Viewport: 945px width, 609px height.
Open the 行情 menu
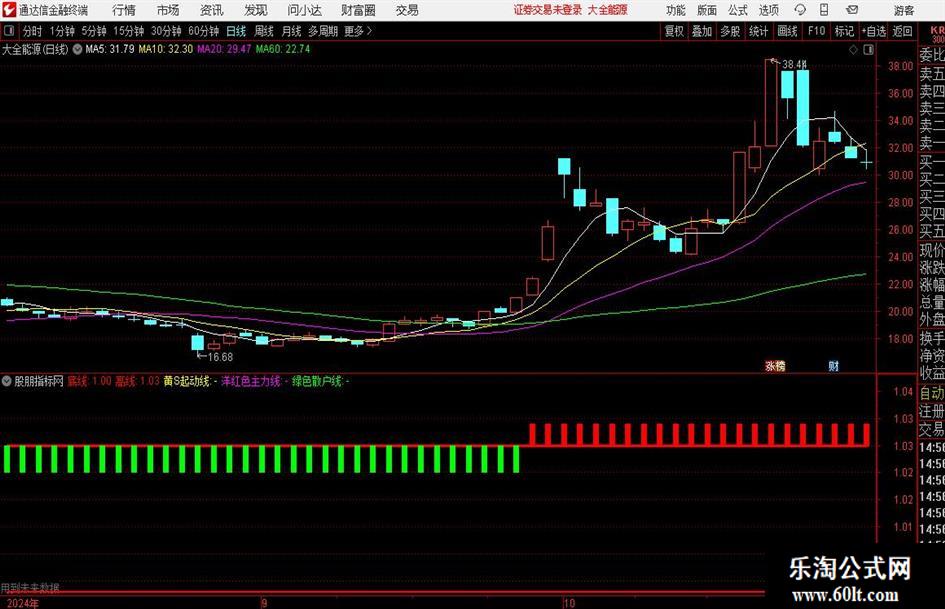124,10
